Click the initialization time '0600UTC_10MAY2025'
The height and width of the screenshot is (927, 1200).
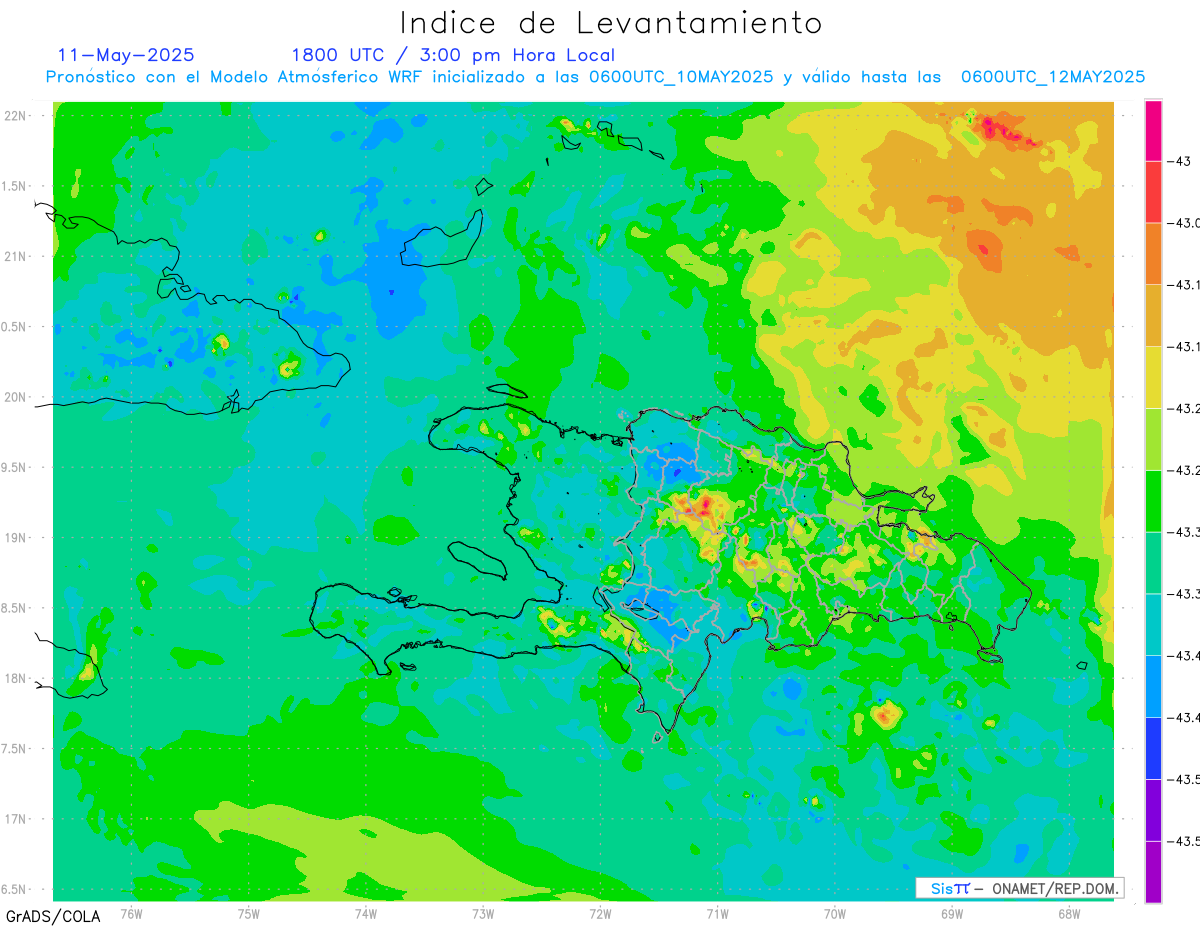681,77
